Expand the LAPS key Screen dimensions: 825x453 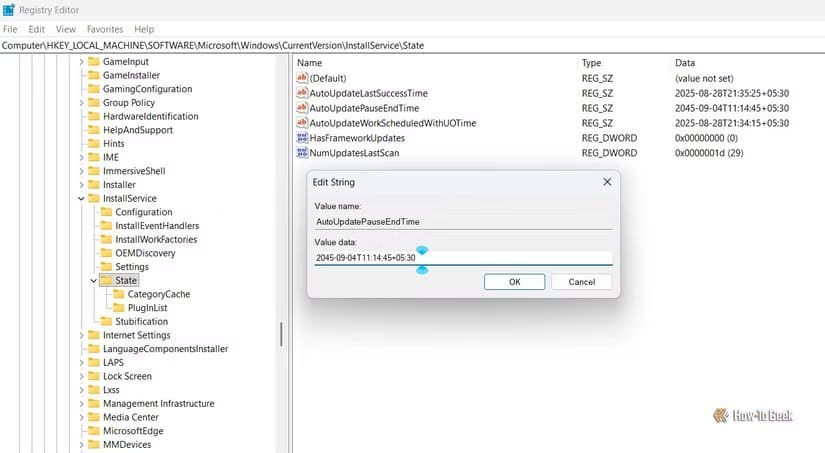click(x=82, y=363)
